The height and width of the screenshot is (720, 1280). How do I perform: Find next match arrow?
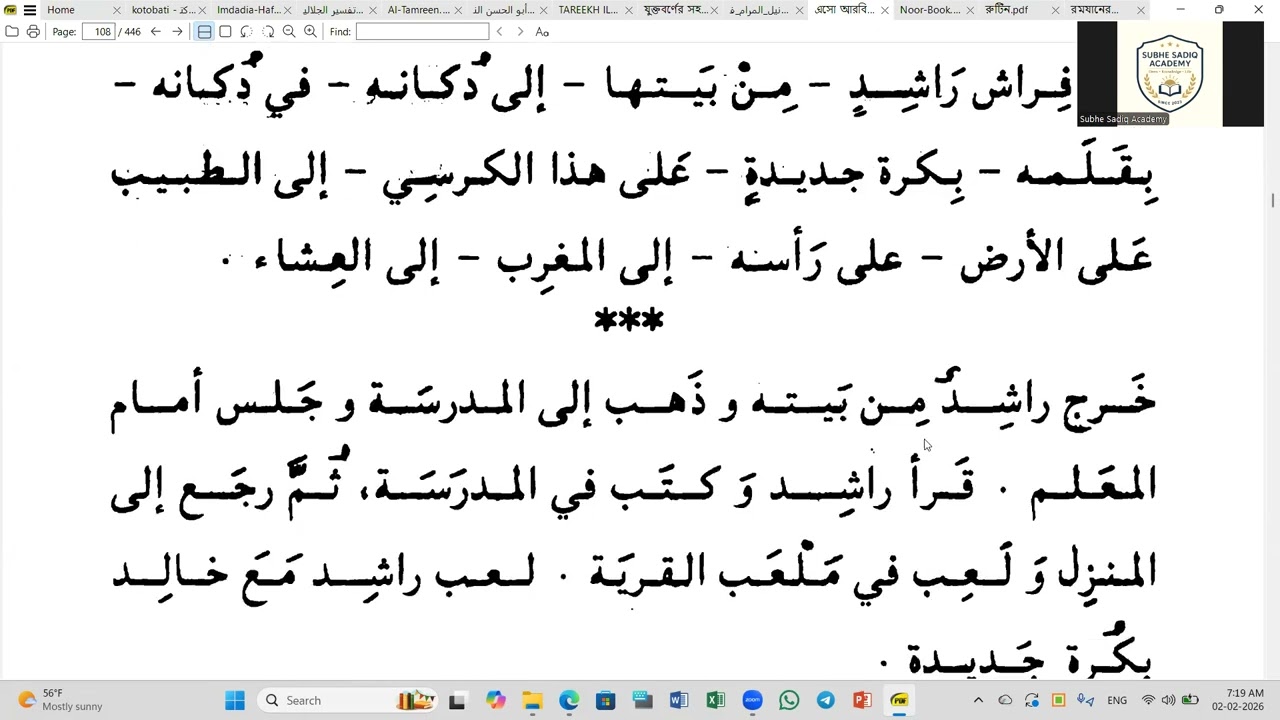520,32
